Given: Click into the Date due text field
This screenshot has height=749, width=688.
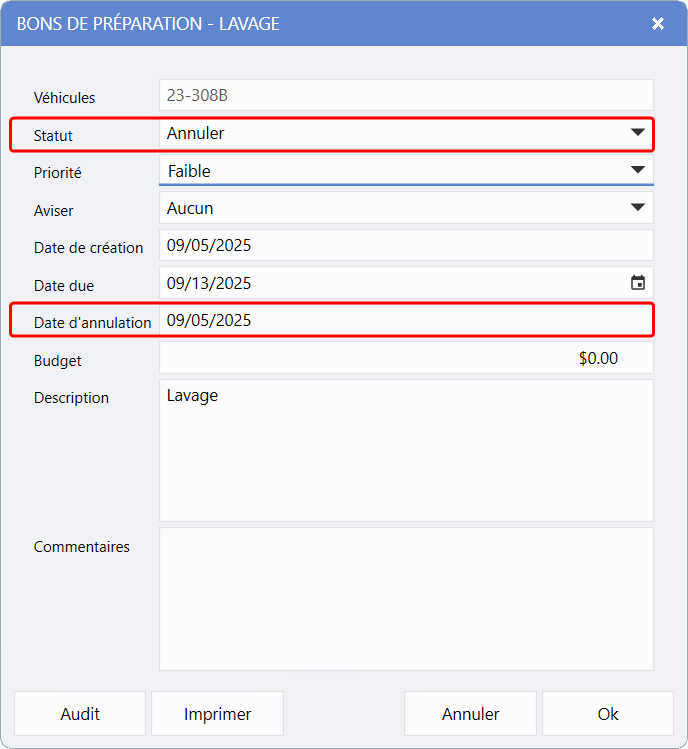Looking at the screenshot, I should 390,283.
